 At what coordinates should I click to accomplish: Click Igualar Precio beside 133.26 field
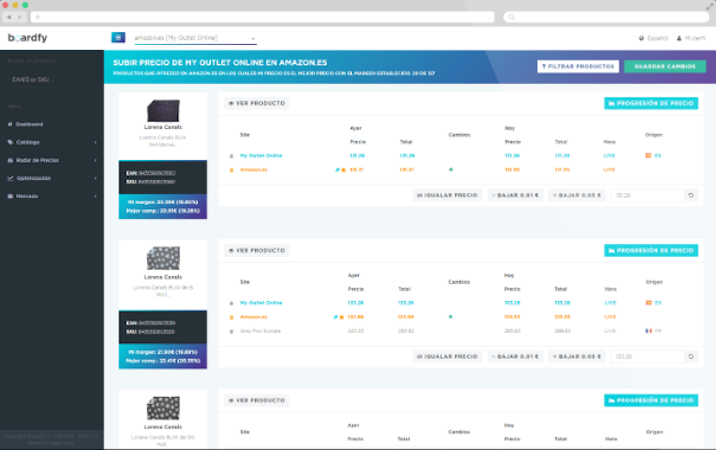pyautogui.click(x=447, y=356)
